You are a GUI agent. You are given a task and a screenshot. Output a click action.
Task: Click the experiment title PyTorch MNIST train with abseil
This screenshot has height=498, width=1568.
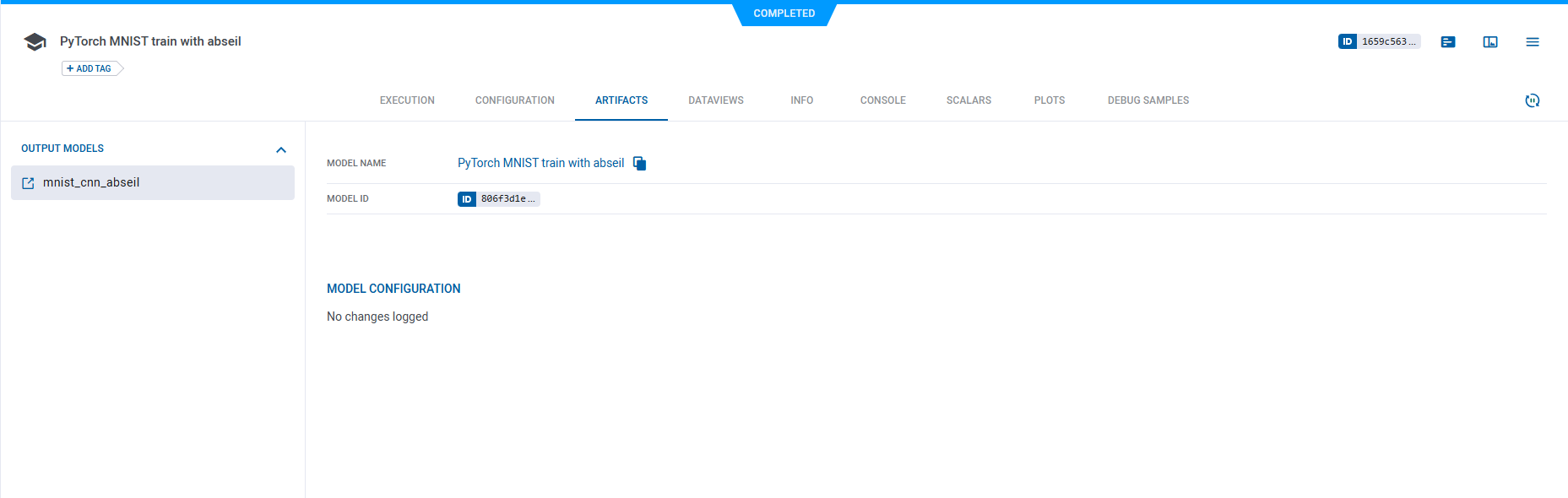point(150,41)
